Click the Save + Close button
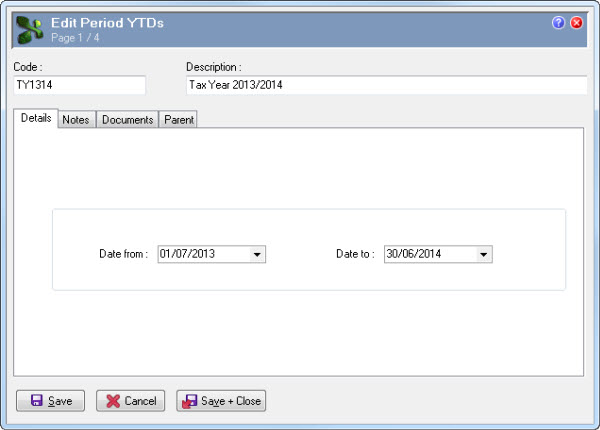The width and height of the screenshot is (600, 430). click(x=221, y=401)
